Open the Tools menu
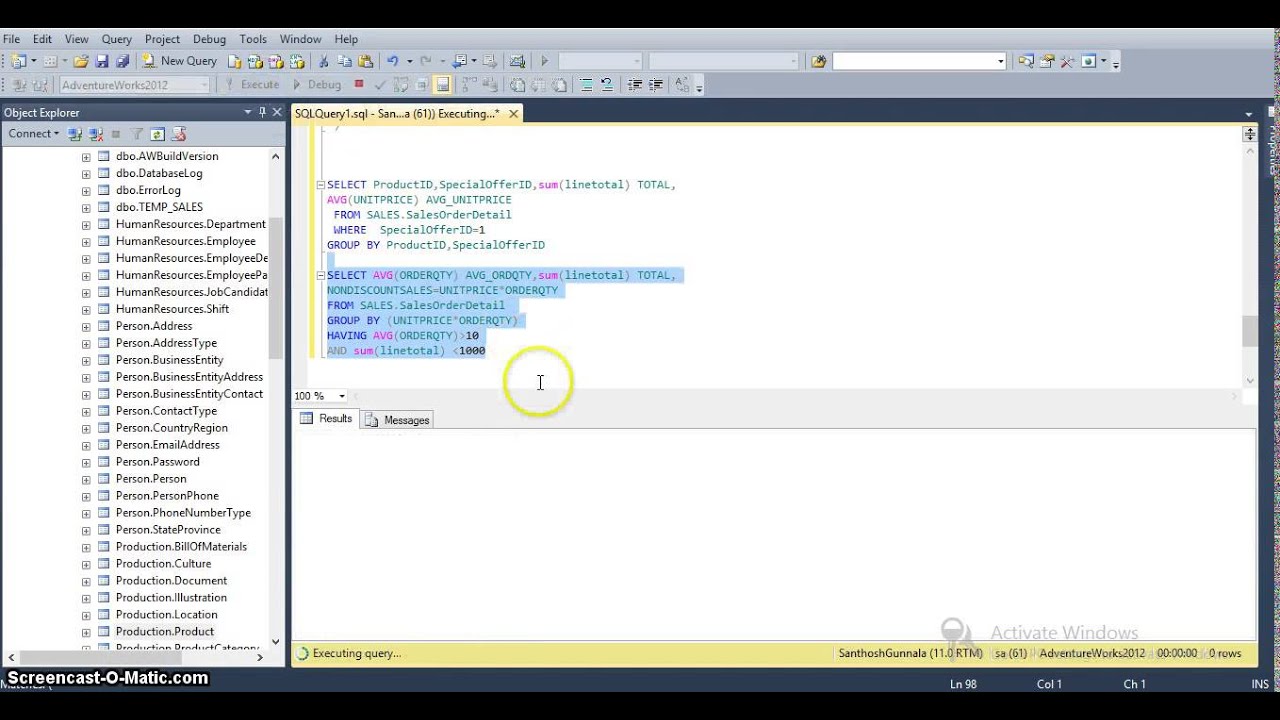This screenshot has height=720, width=1280. 253,39
